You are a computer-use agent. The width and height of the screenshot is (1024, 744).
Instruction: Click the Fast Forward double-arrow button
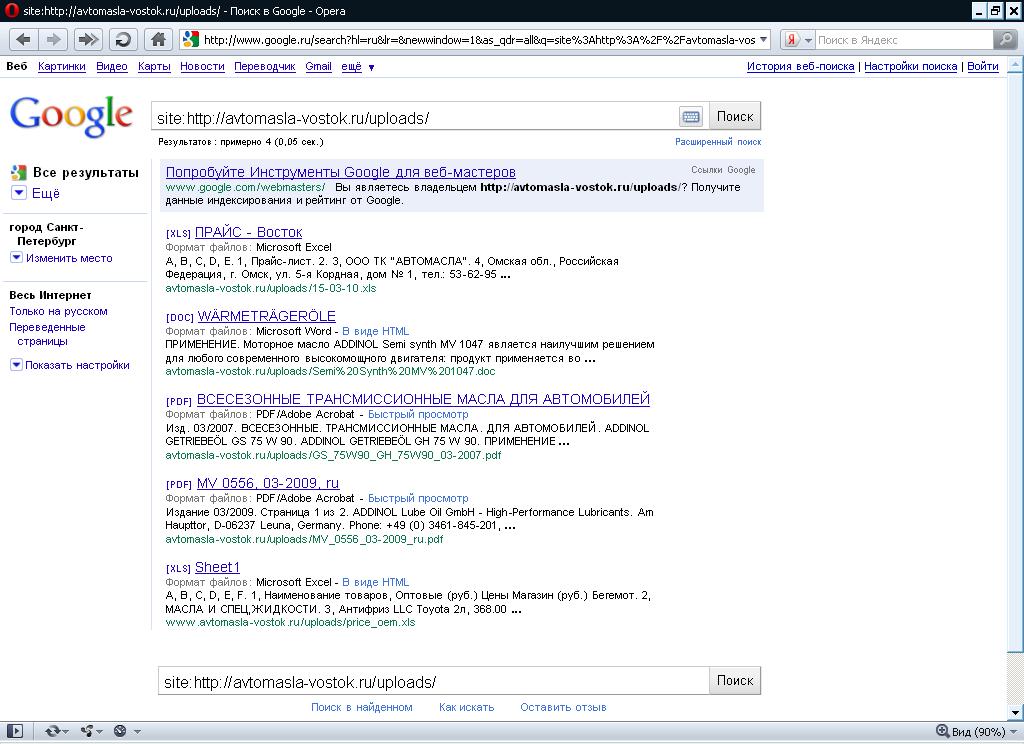(x=88, y=40)
